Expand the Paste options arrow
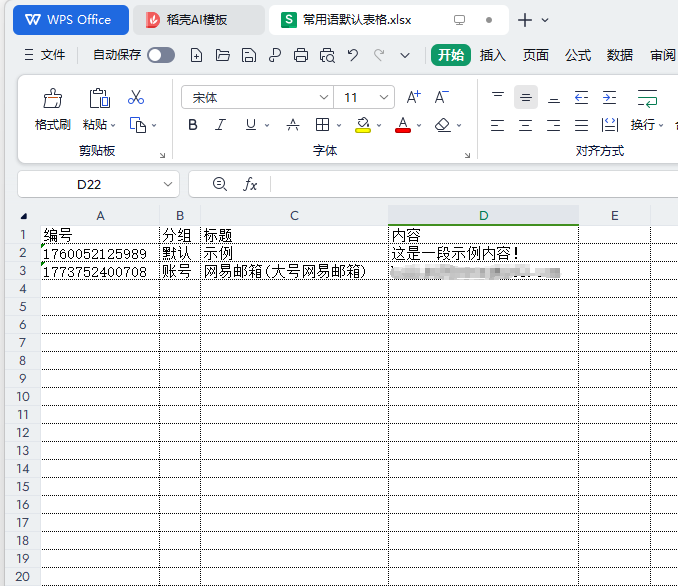Image resolution: width=678 pixels, height=586 pixels. pyautogui.click(x=113, y=125)
